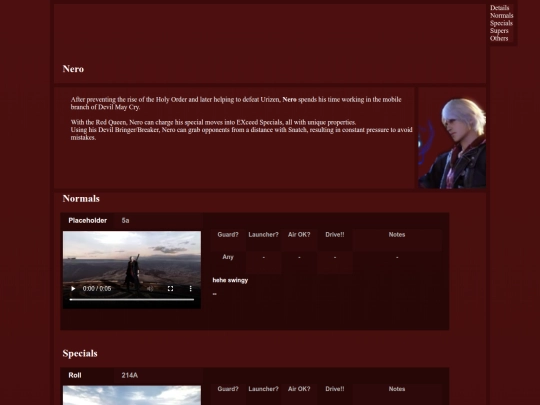The height and width of the screenshot is (405, 540).
Task: Jump to Details section link
Action: (499, 8)
